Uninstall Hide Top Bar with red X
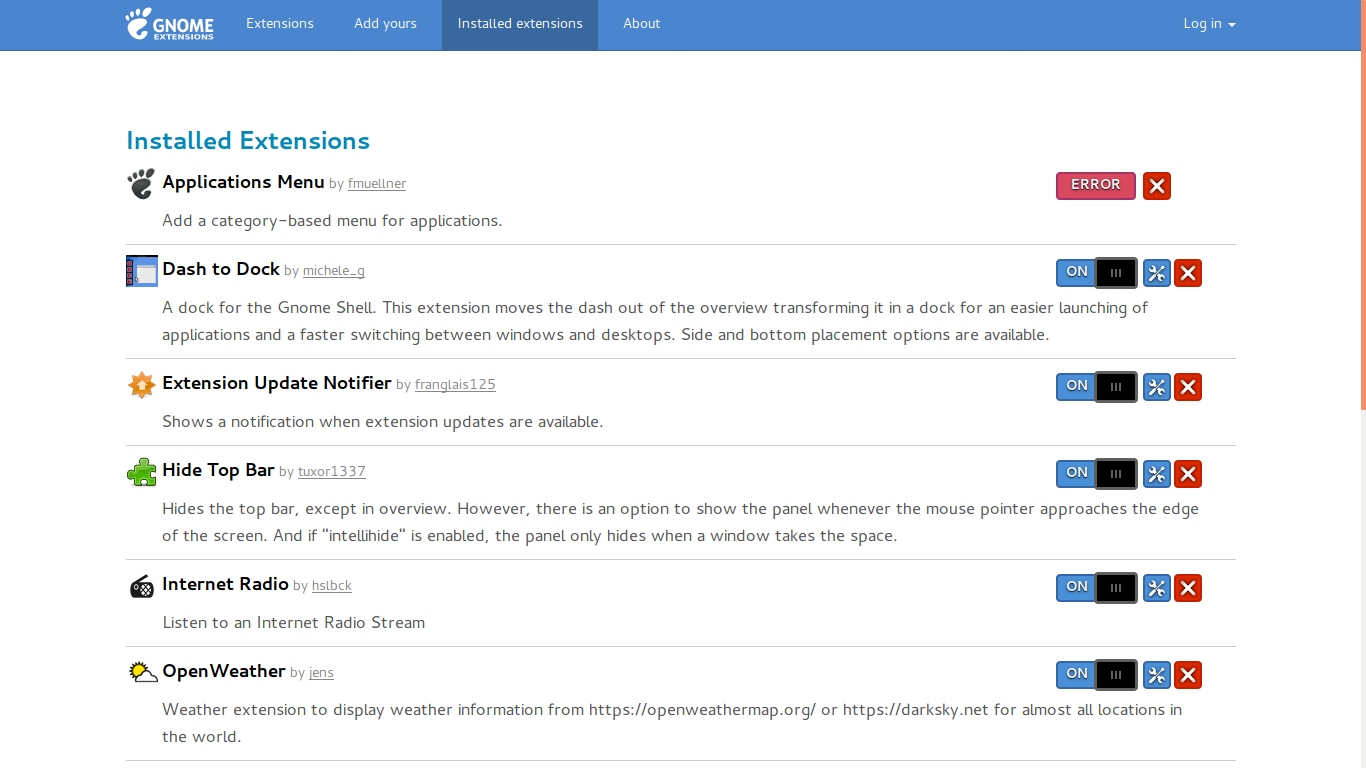 coord(1188,474)
